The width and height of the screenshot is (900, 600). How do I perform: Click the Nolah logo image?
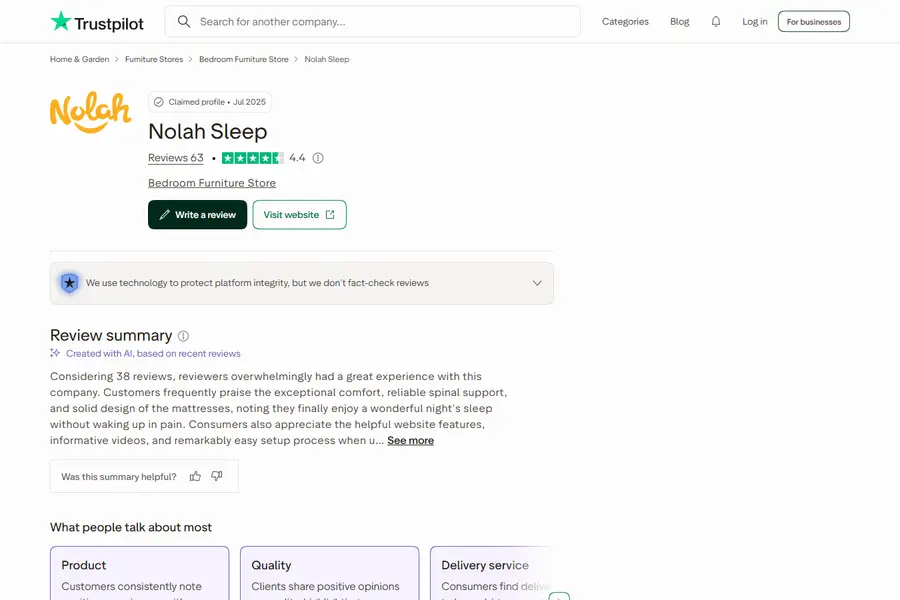coord(91,112)
